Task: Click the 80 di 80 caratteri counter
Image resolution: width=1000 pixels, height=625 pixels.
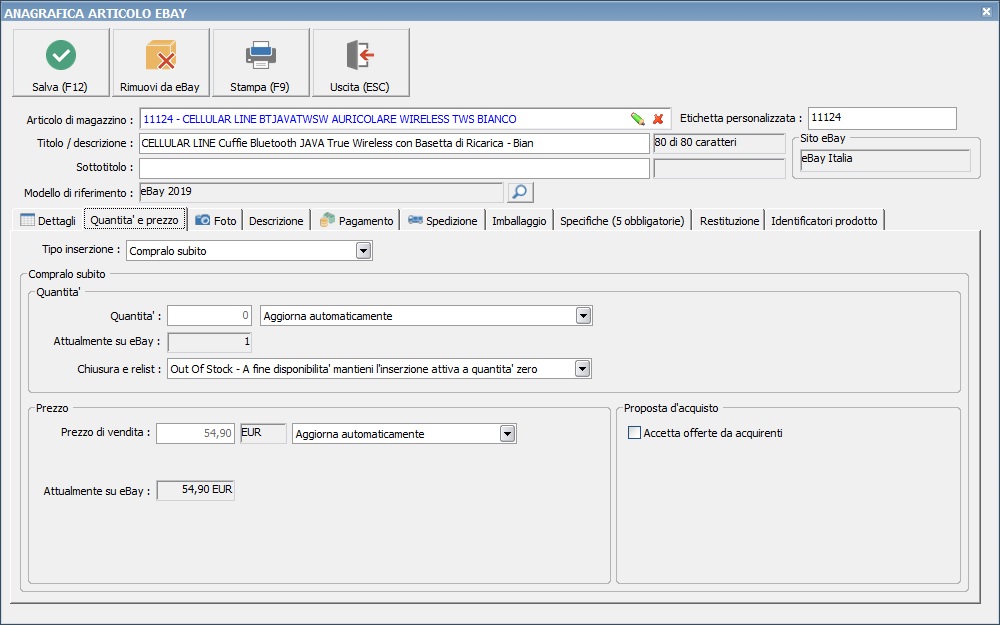Action: [719, 143]
